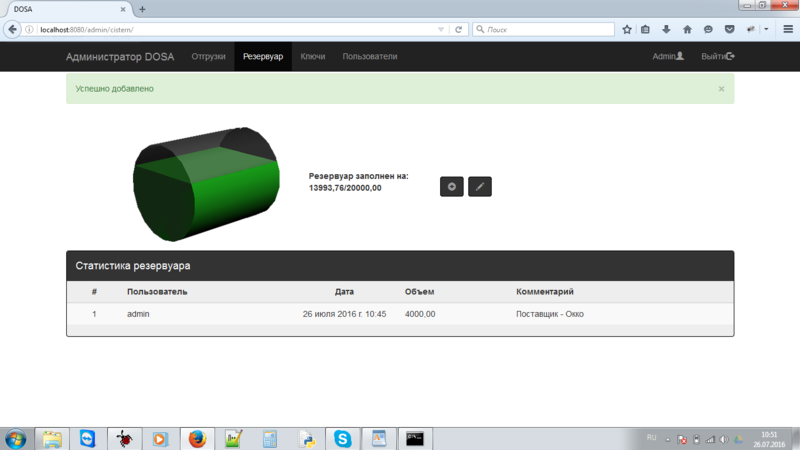Expand the URL bar history dropdown
800x450 pixels.
441,29
